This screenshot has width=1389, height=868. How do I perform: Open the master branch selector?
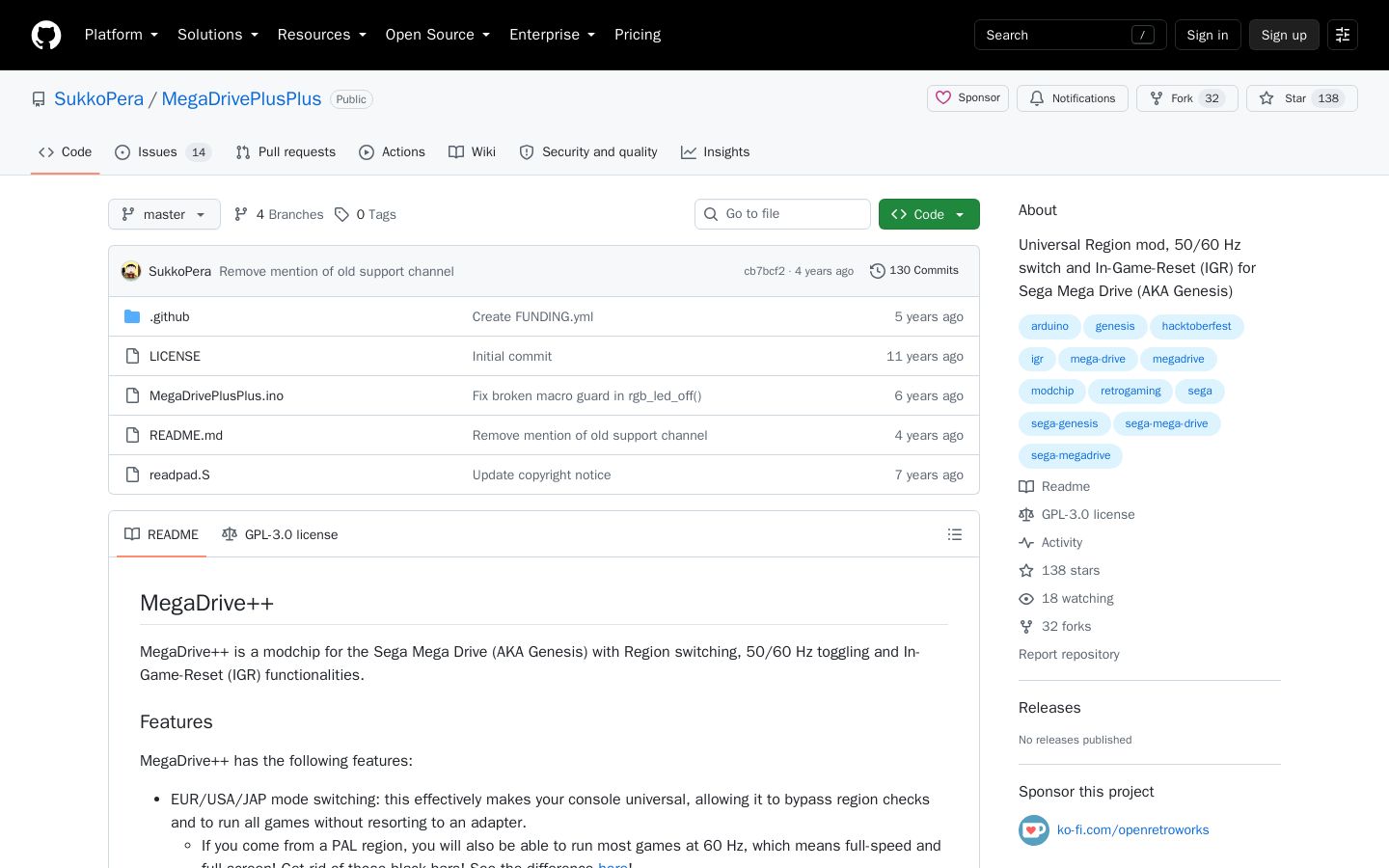[x=164, y=214]
